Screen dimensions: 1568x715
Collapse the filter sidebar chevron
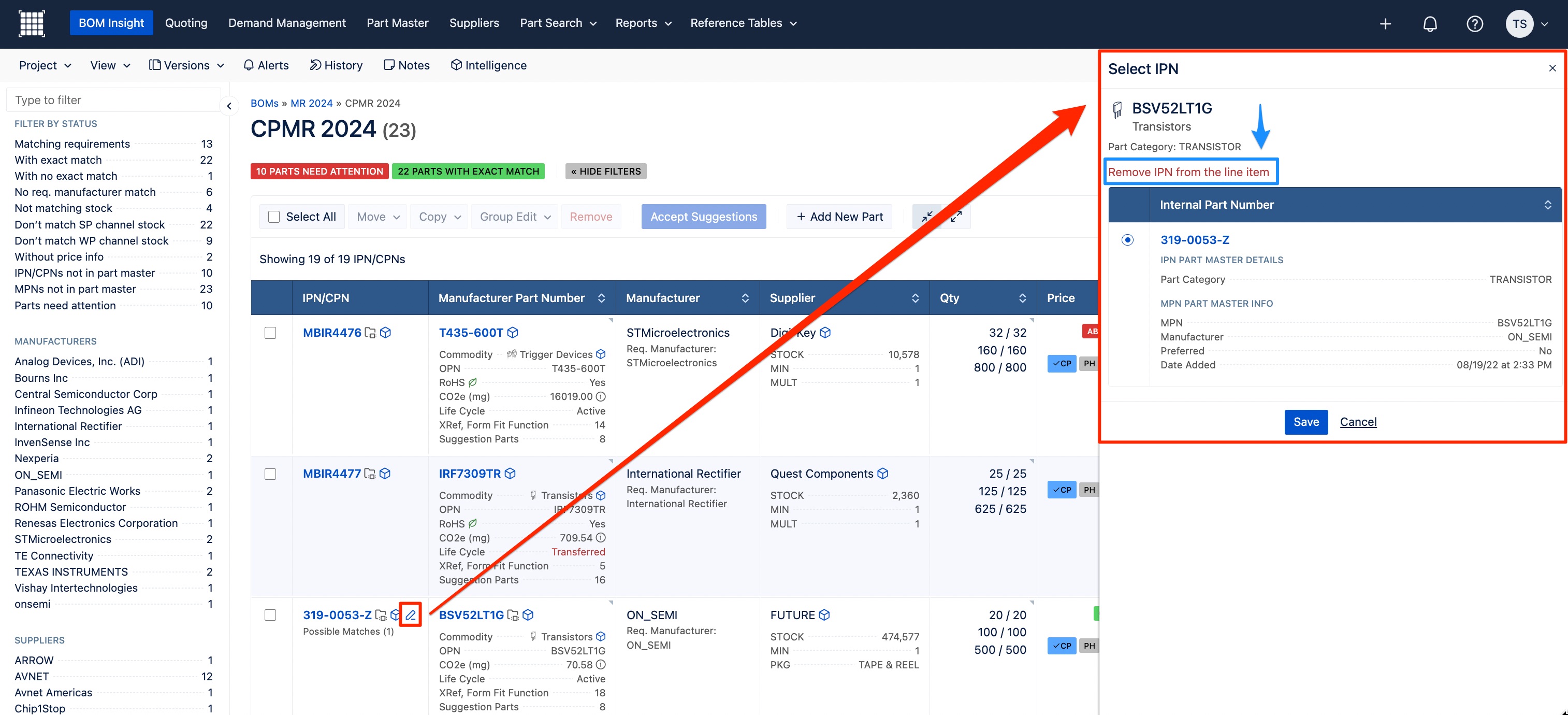pyautogui.click(x=229, y=106)
